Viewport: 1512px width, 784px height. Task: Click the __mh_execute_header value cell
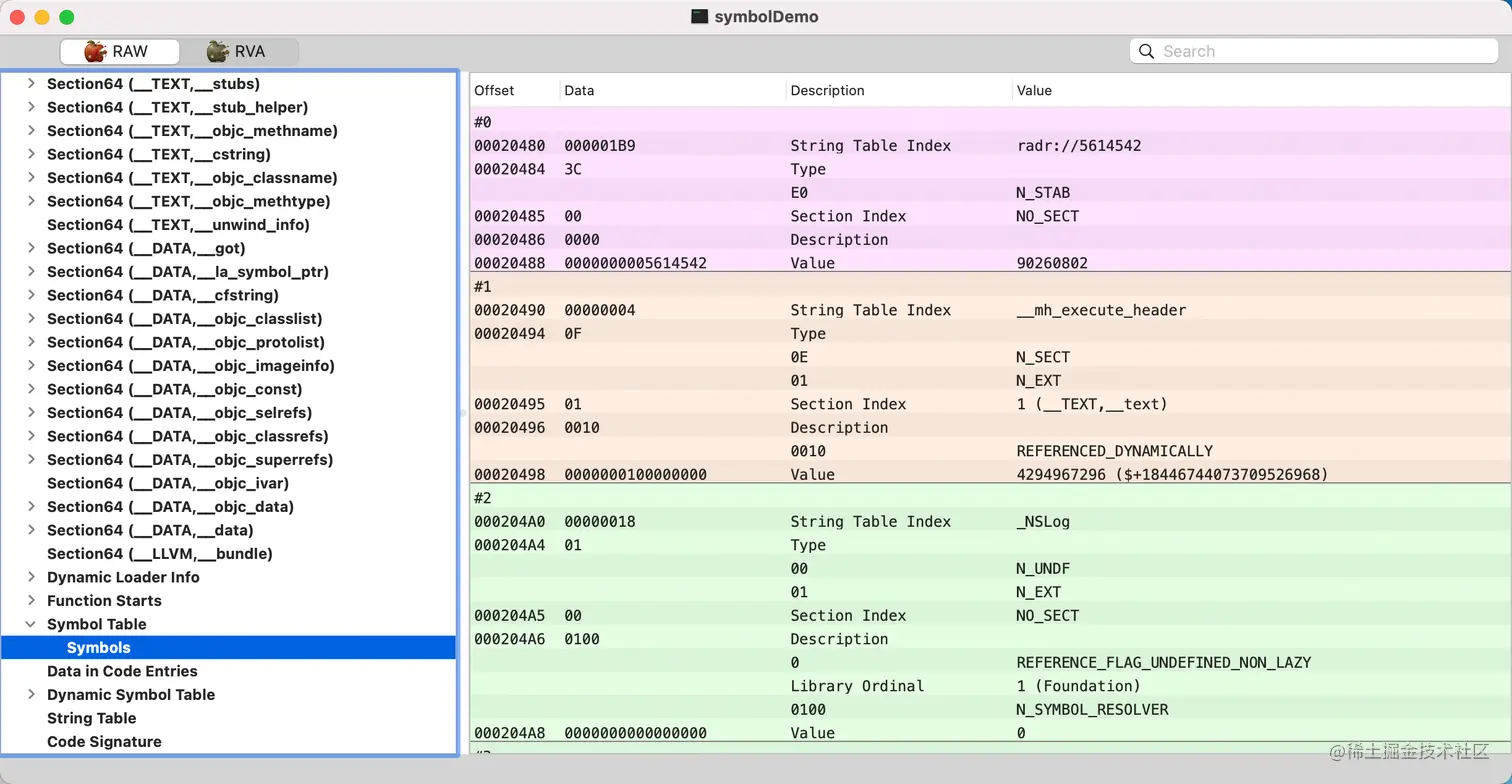click(1101, 310)
